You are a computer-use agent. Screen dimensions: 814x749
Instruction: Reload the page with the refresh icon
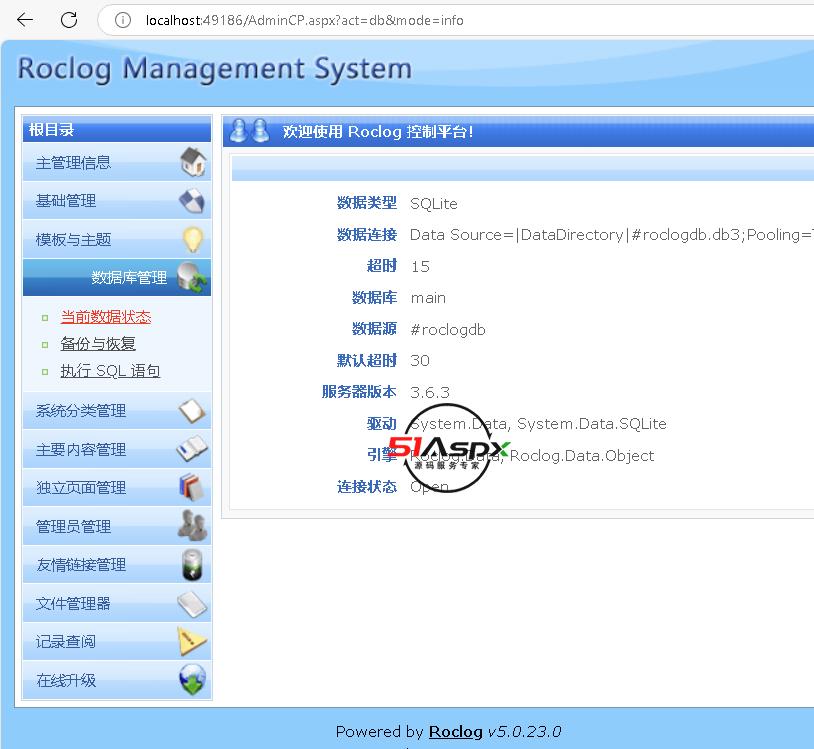coord(69,20)
